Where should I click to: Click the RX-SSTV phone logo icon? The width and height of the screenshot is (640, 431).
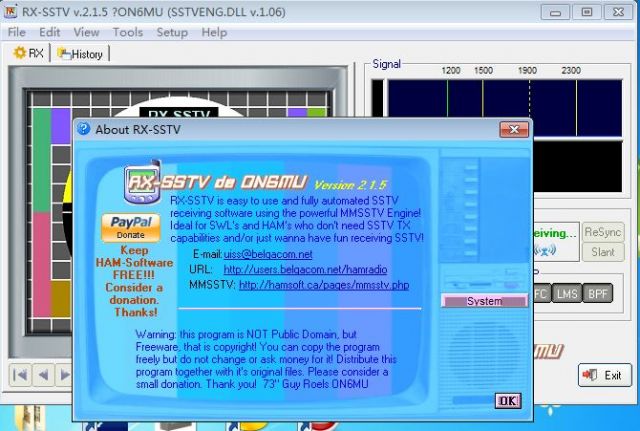(142, 182)
